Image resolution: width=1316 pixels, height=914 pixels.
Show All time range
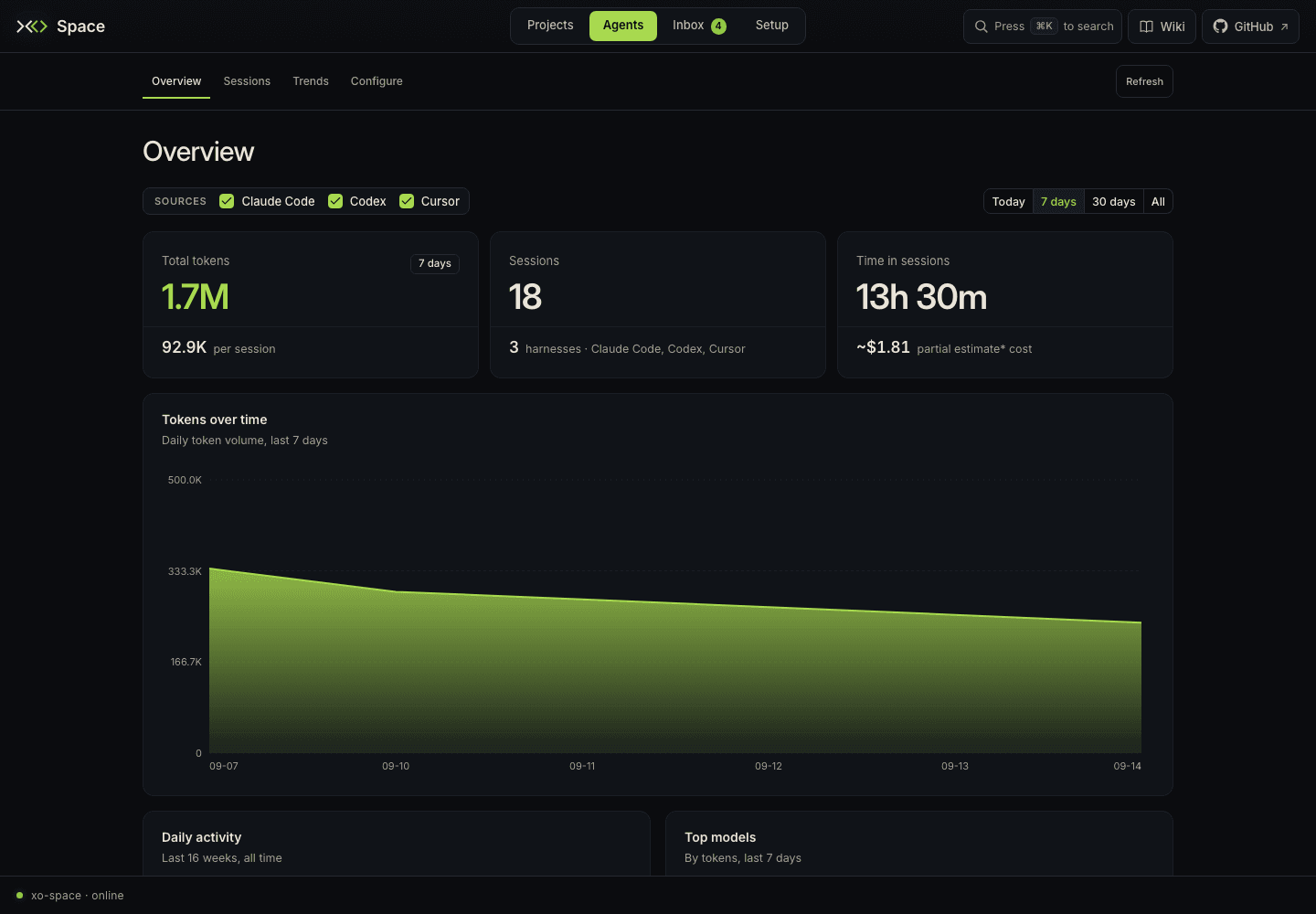[1158, 201]
